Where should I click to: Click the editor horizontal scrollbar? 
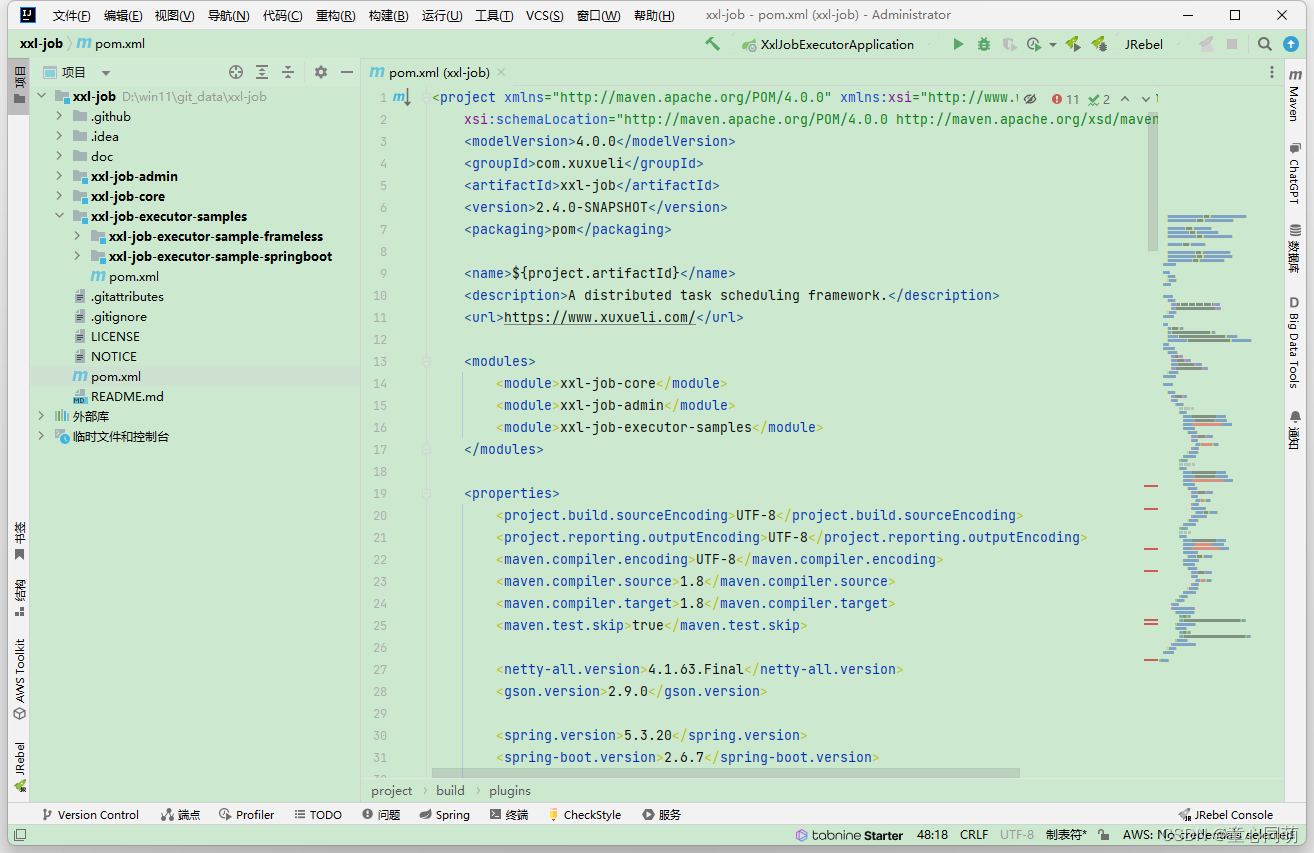point(725,772)
